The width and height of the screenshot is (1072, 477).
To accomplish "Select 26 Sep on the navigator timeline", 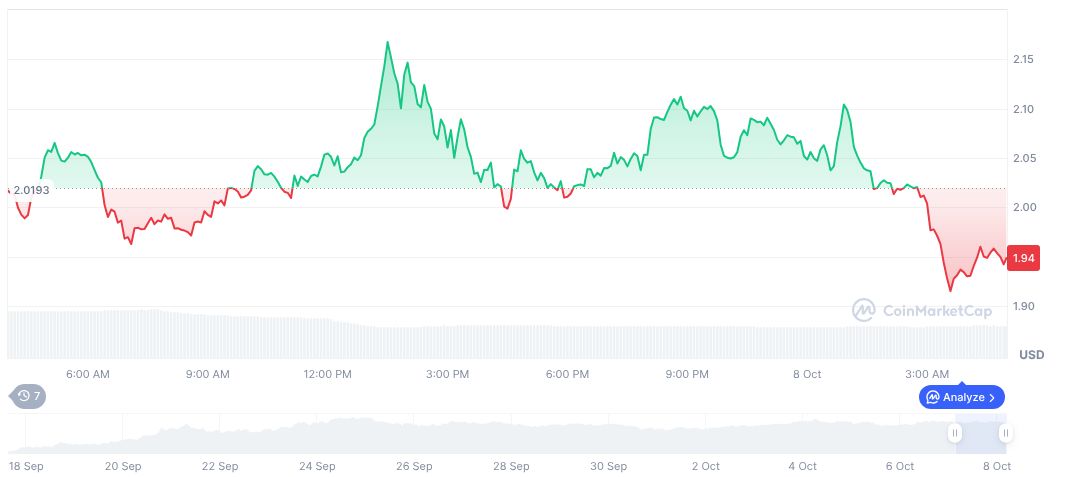I will click(414, 466).
